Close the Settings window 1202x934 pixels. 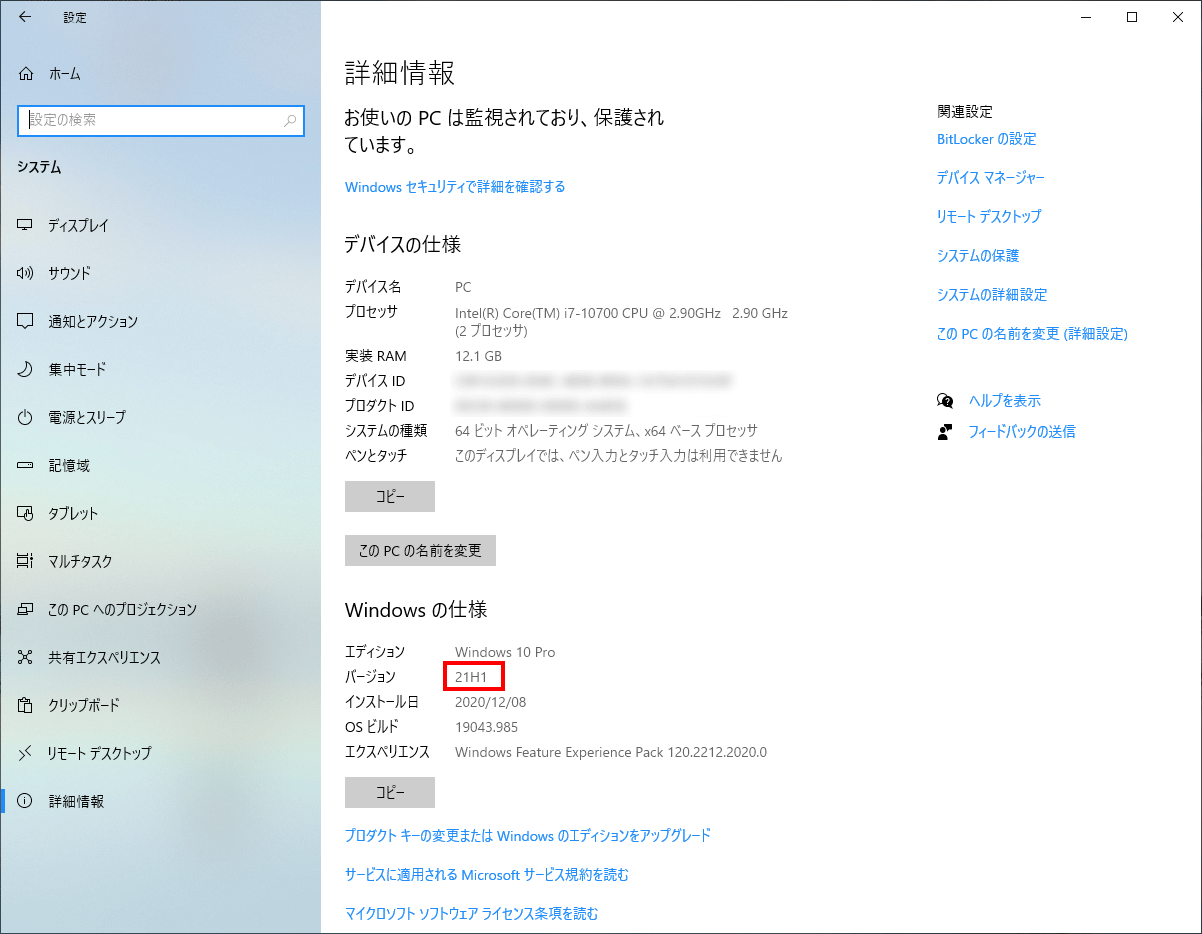pos(1178,17)
